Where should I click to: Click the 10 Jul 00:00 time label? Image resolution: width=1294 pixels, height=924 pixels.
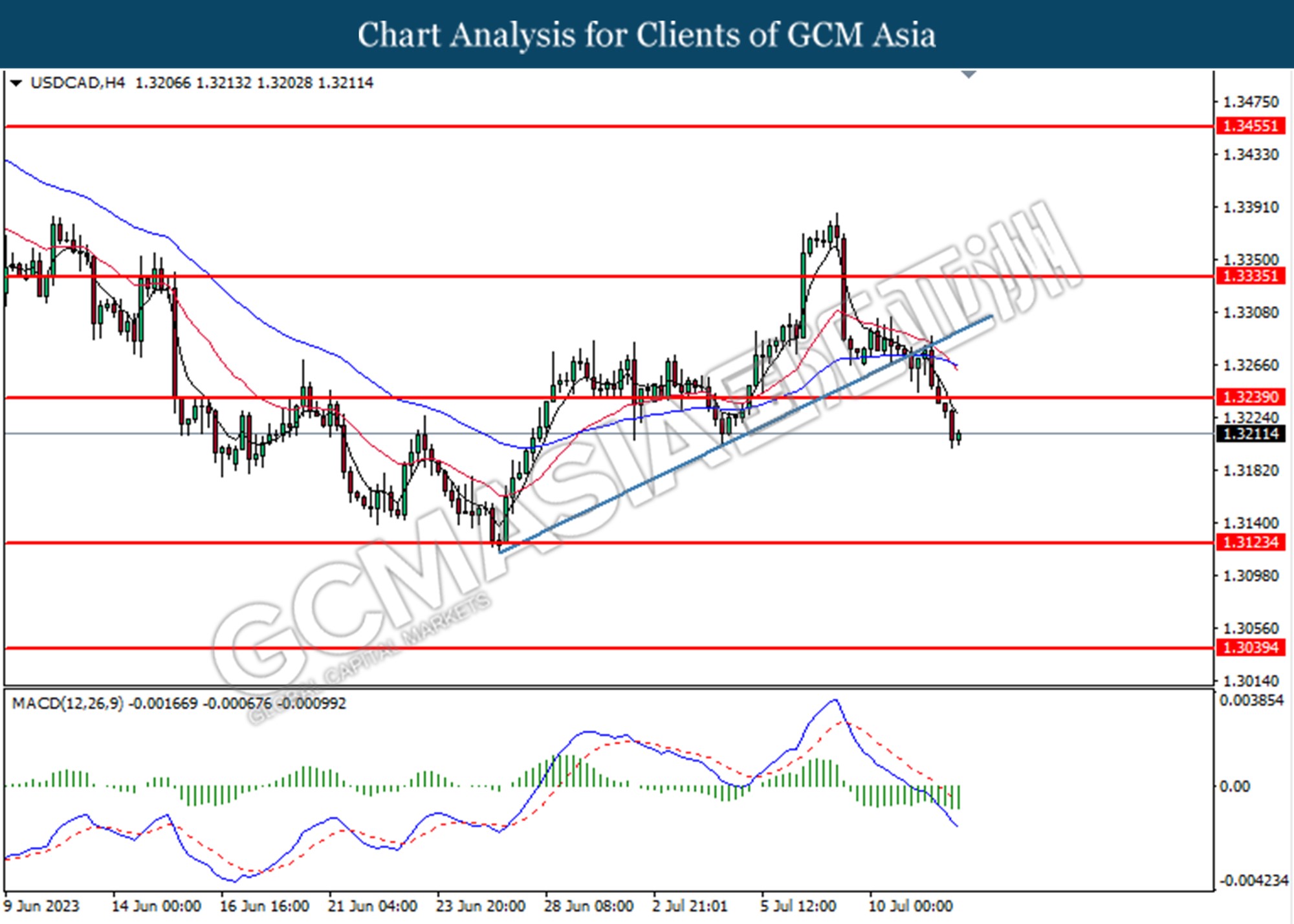[x=910, y=906]
